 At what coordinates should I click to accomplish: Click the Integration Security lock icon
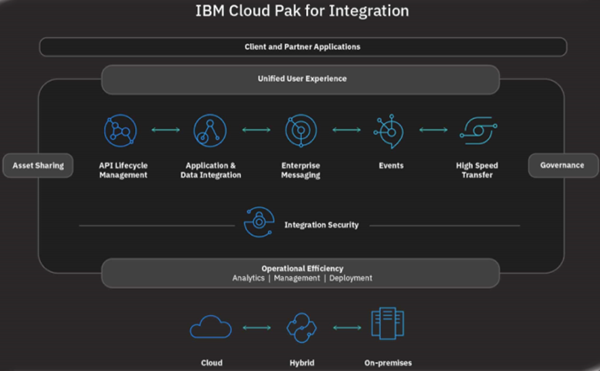(259, 222)
